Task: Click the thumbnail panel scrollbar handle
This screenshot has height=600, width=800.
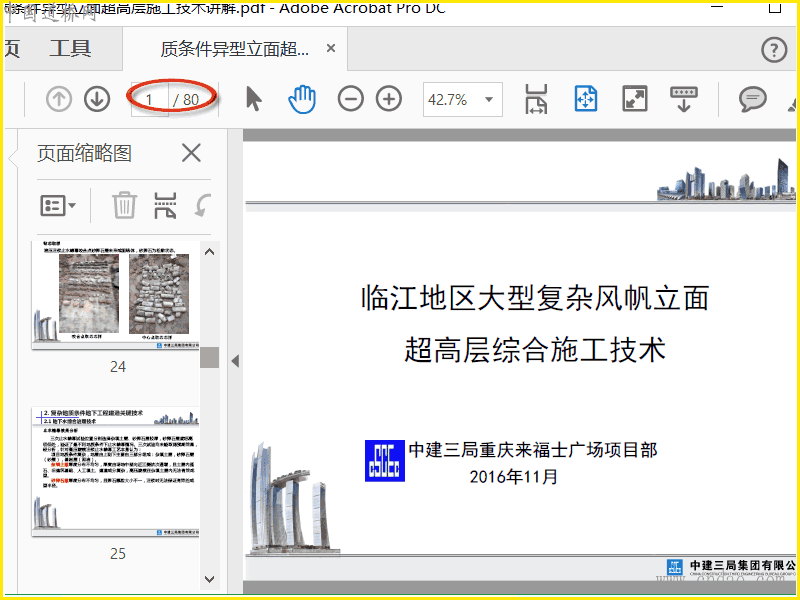Action: 209,357
